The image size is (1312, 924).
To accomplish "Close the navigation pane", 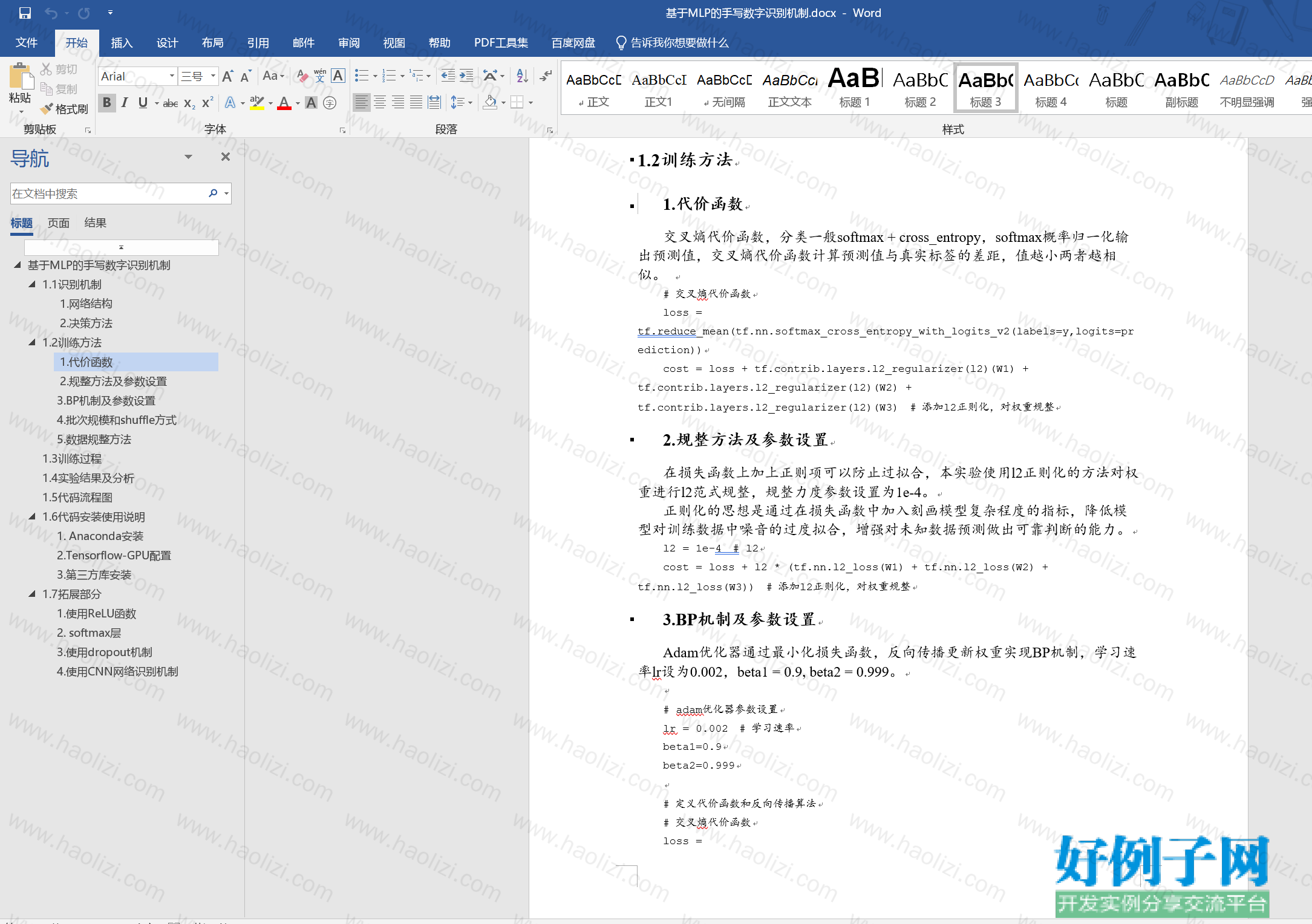I will pyautogui.click(x=226, y=157).
